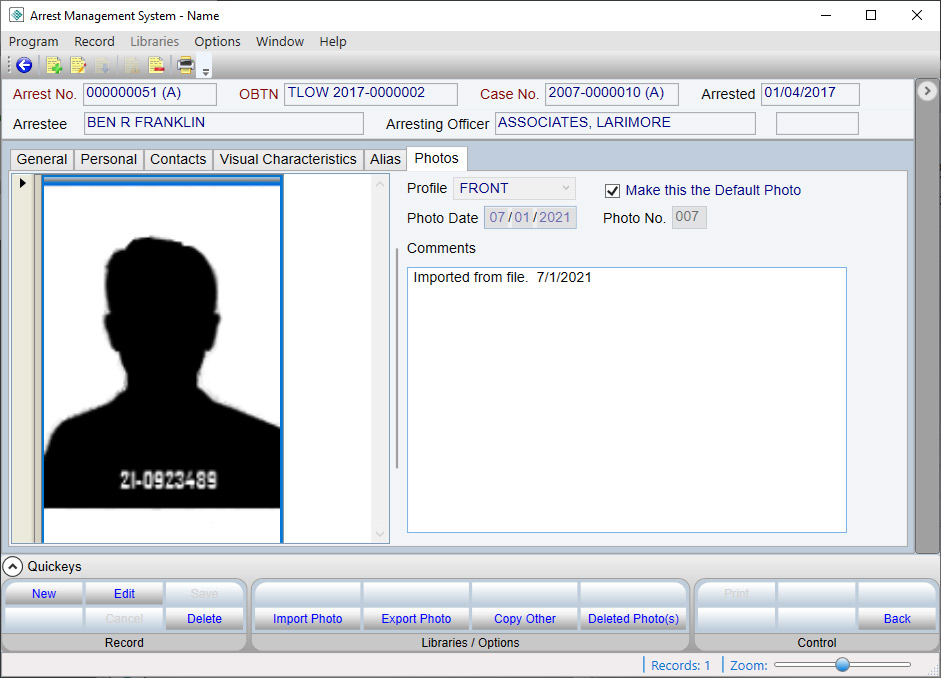This screenshot has height=678, width=941.
Task: Click the Arrest Management System title bar icon
Action: [14, 15]
